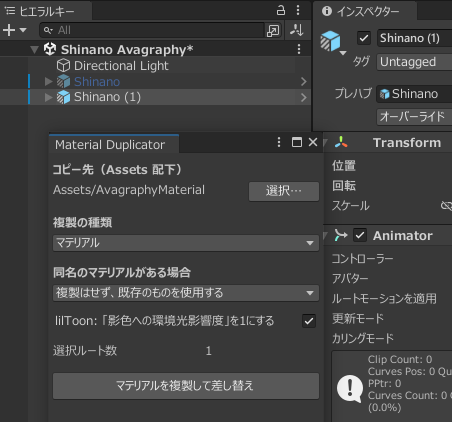
Task: Click the 選択ルート数 value 1
Action: pyautogui.click(x=209, y=351)
